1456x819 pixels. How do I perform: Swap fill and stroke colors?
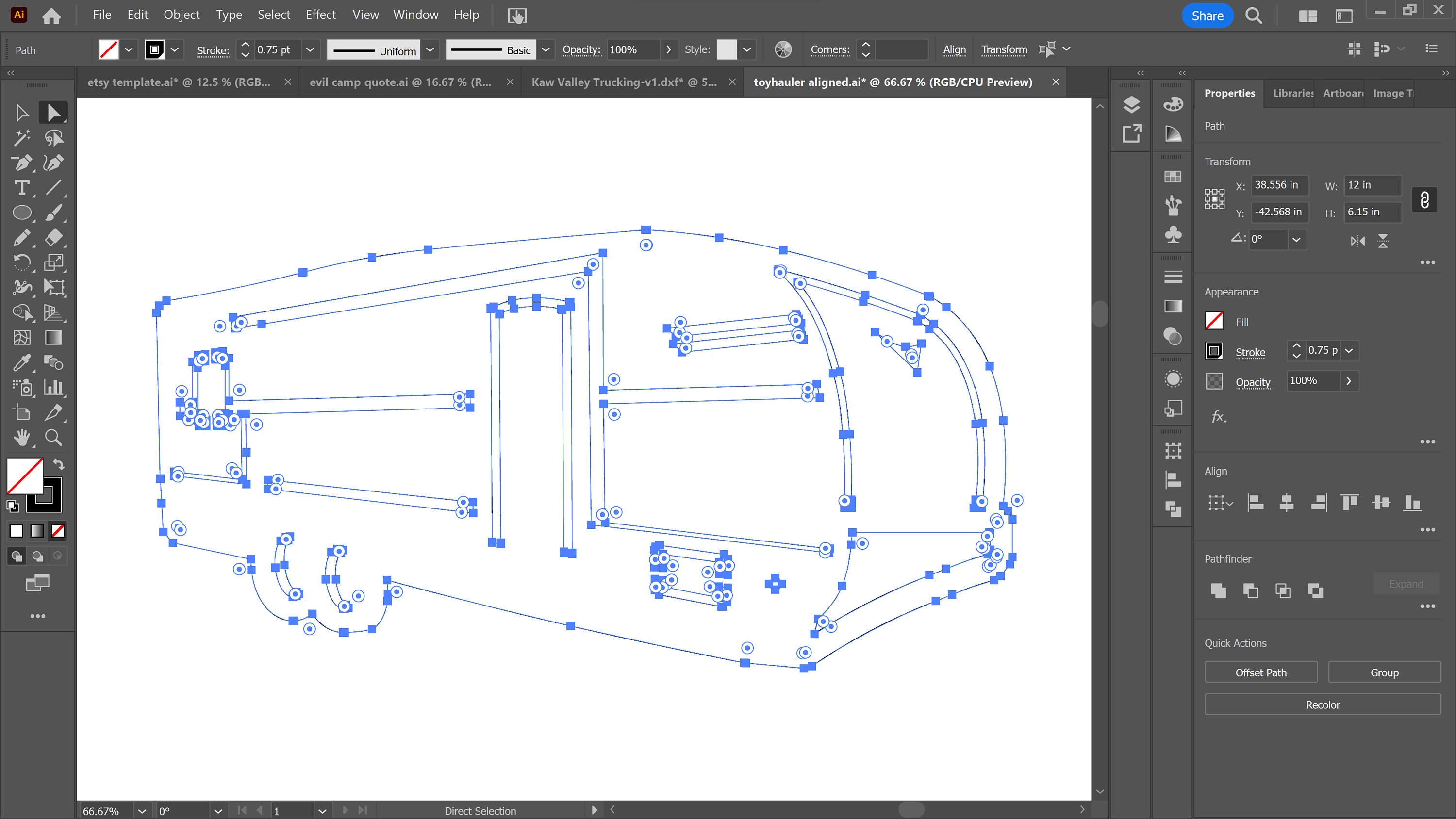tap(60, 465)
